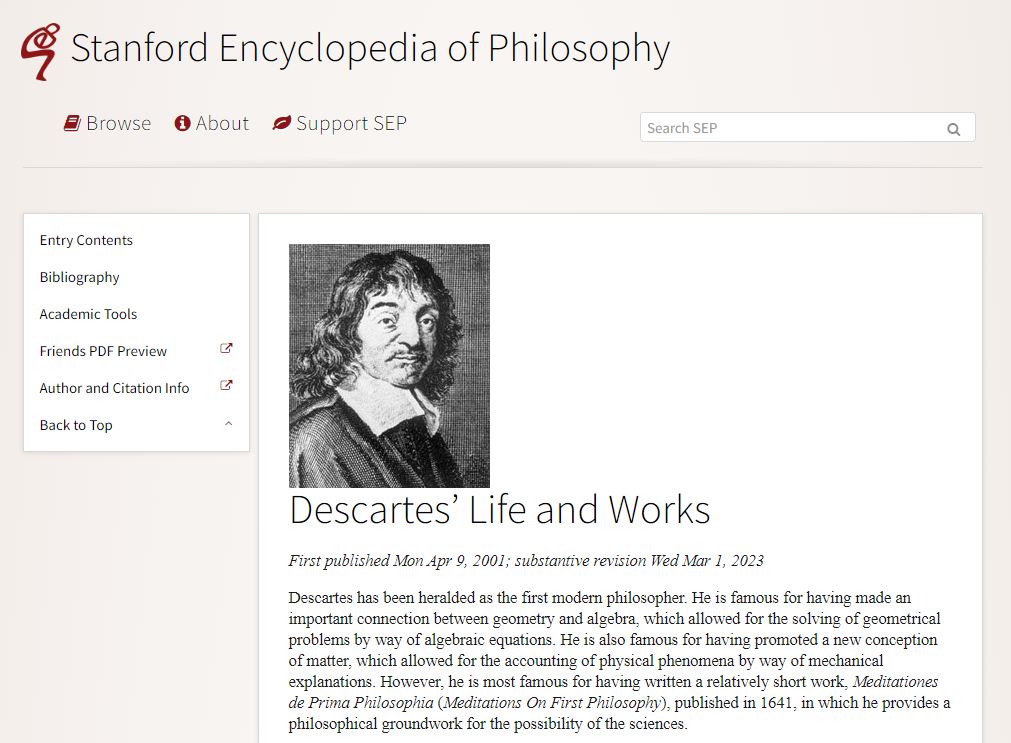
Task: Open Academic Tools in the sidebar
Action: click(x=88, y=314)
